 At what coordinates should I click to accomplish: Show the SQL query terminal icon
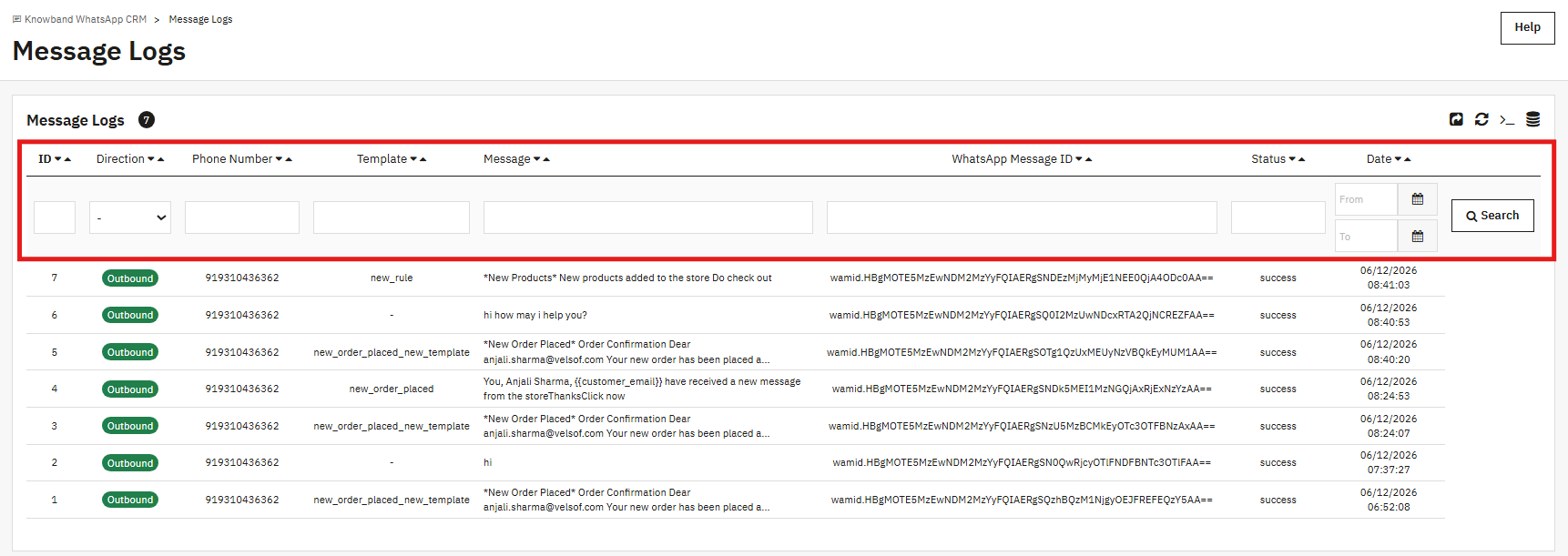1507,119
